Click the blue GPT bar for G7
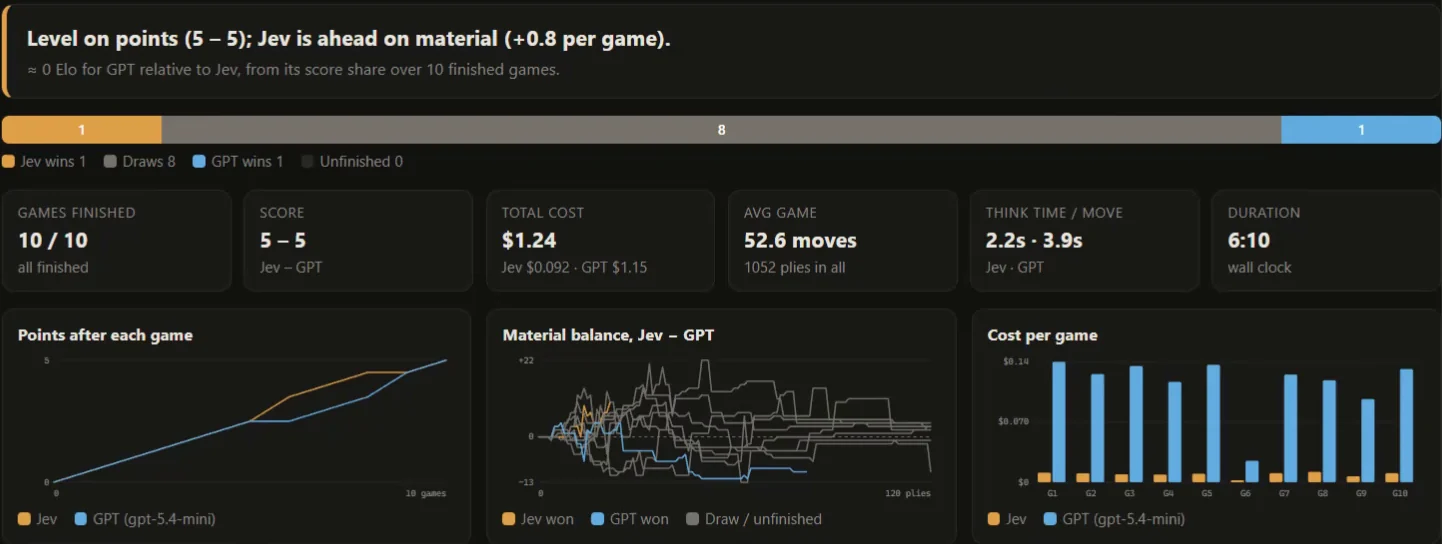The height and width of the screenshot is (544, 1442). (x=1290, y=428)
